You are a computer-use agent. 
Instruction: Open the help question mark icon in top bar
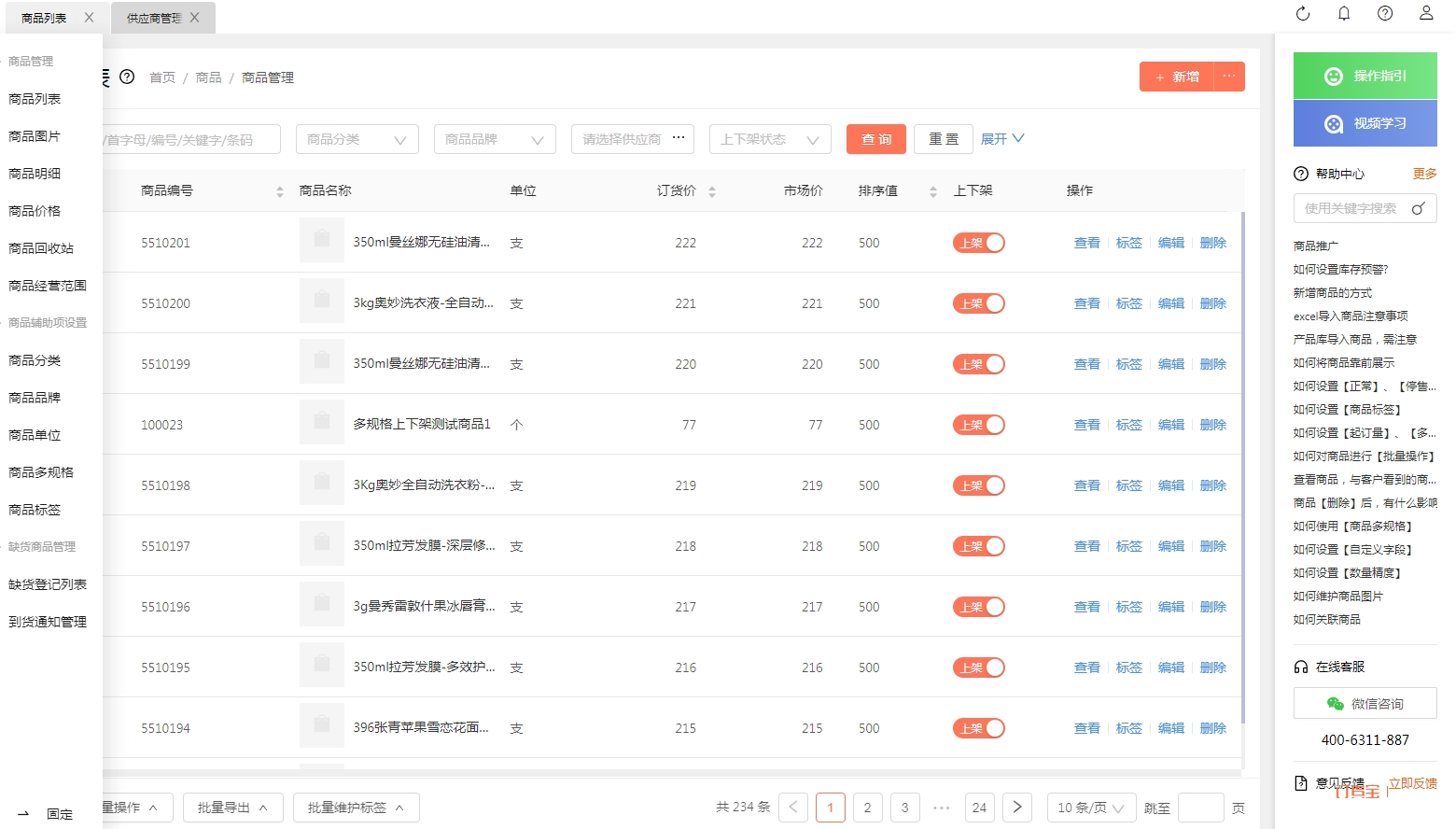1385,13
